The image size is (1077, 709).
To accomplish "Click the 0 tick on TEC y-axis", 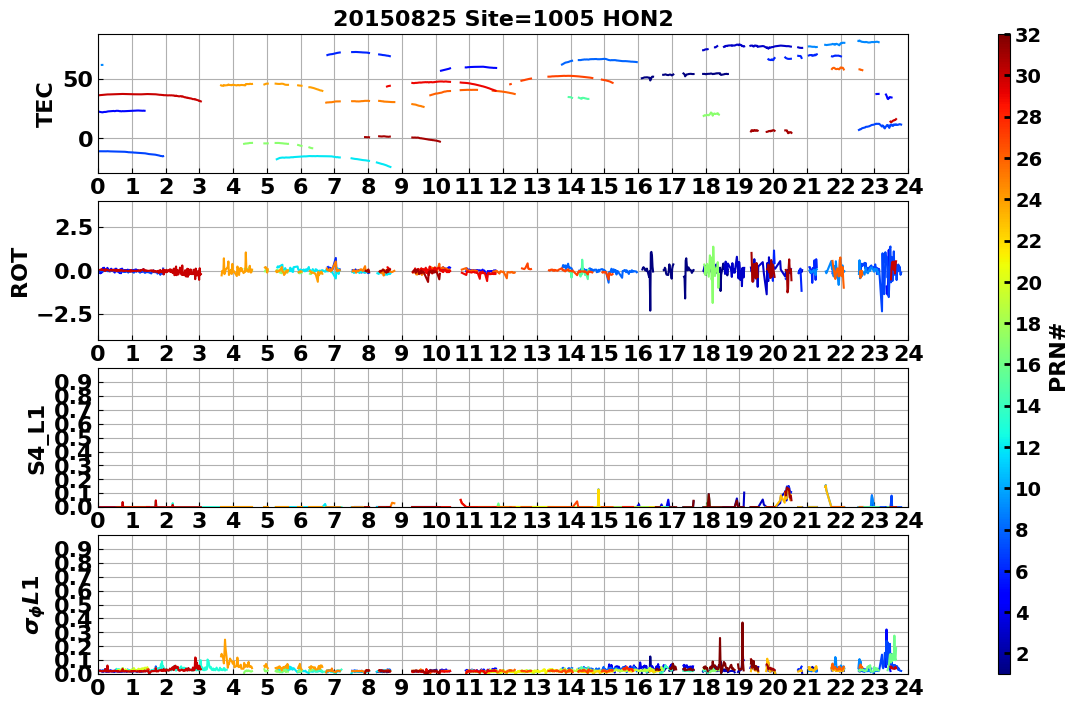I will click(x=84, y=139).
